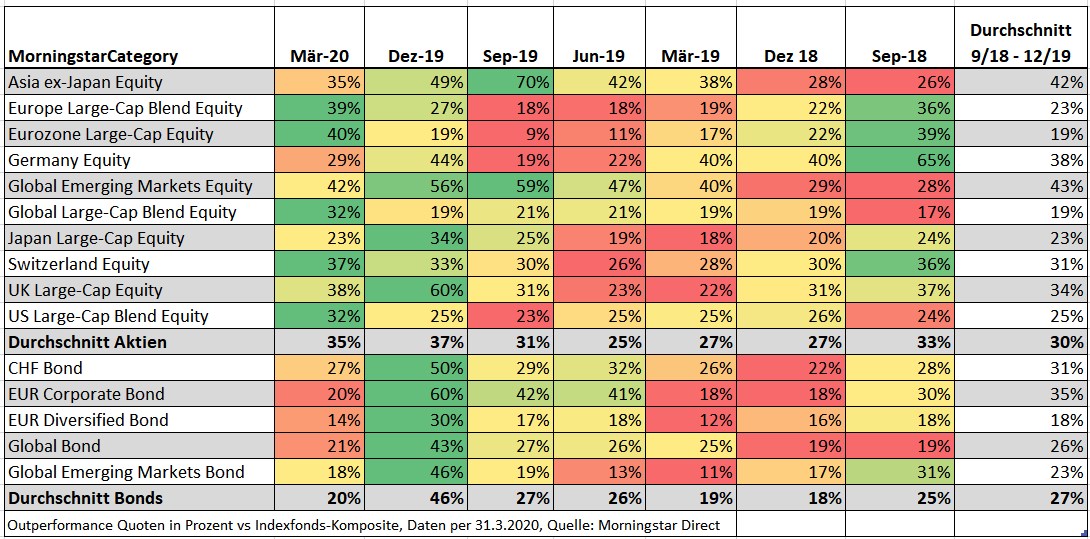Select the Mär-20 column header

321,56
